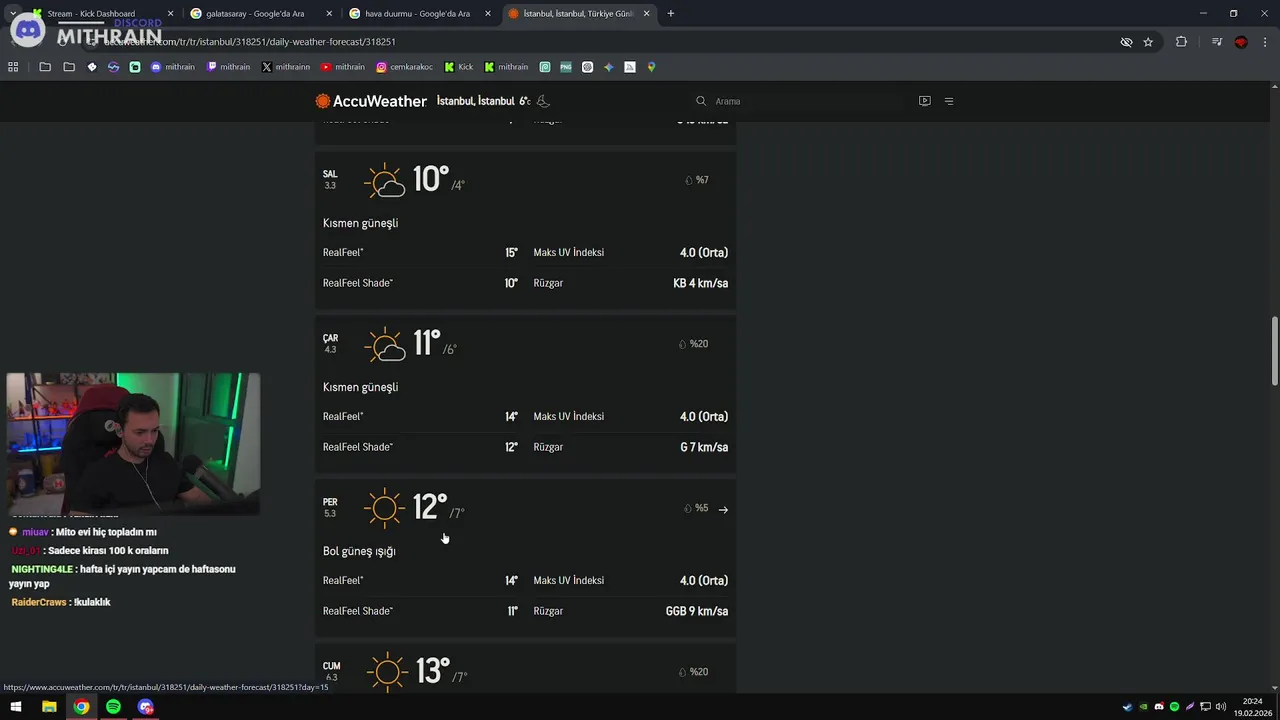Open Spotify from the taskbar
Viewport: 1280px width, 720px height.
point(113,707)
